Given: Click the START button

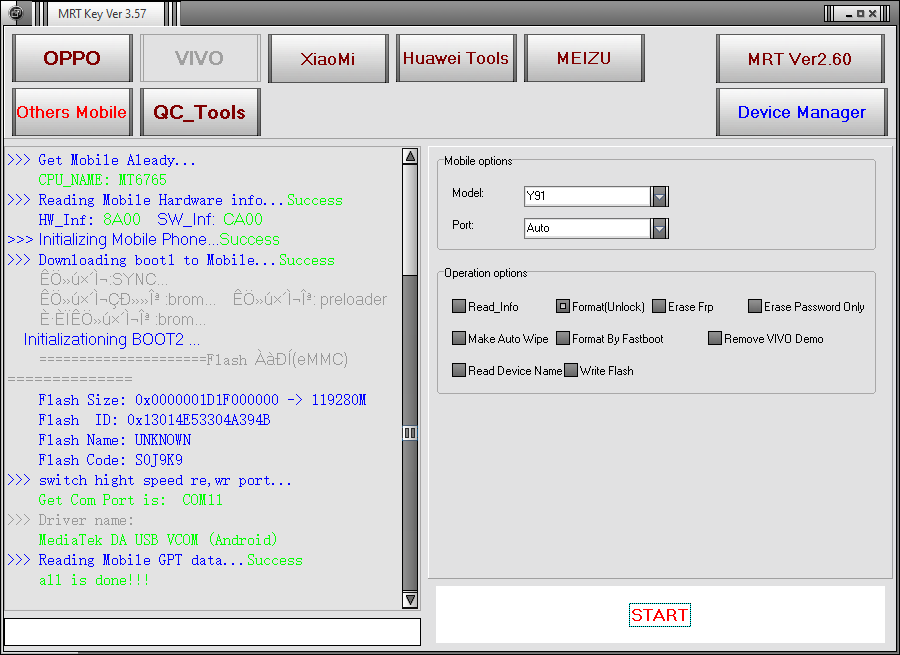Looking at the screenshot, I should (660, 615).
